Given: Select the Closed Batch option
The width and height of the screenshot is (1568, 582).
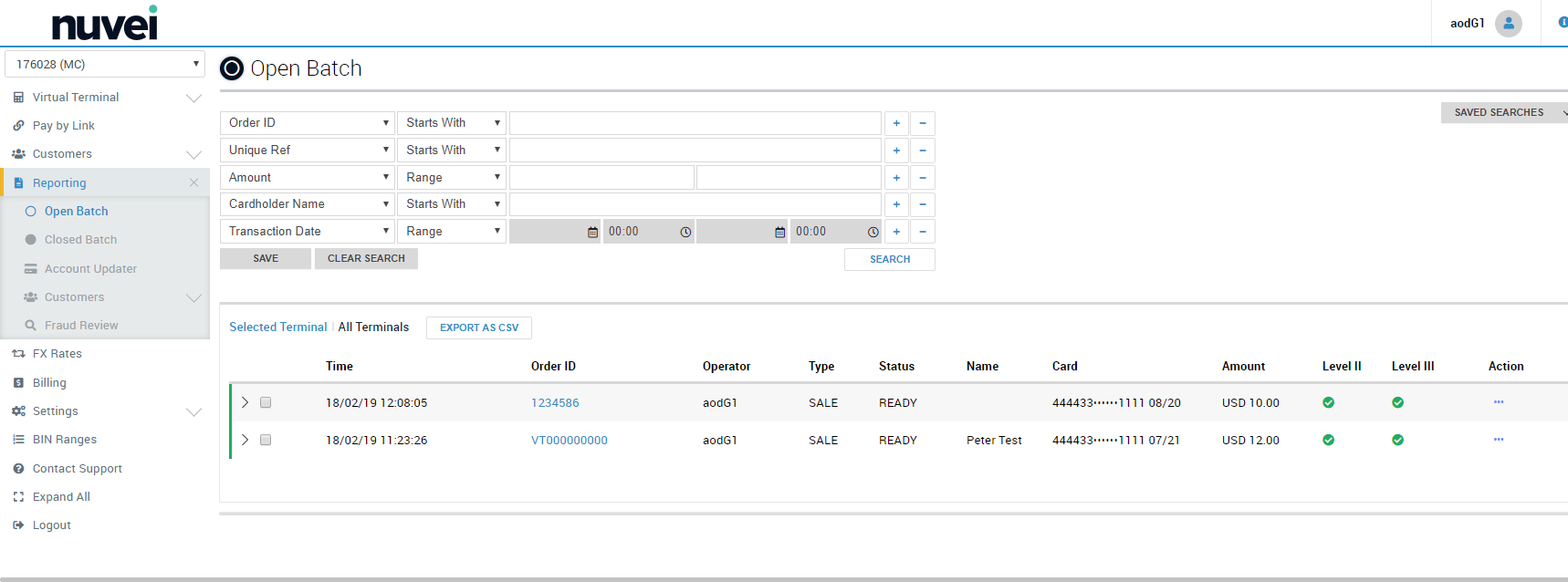Looking at the screenshot, I should point(80,240).
